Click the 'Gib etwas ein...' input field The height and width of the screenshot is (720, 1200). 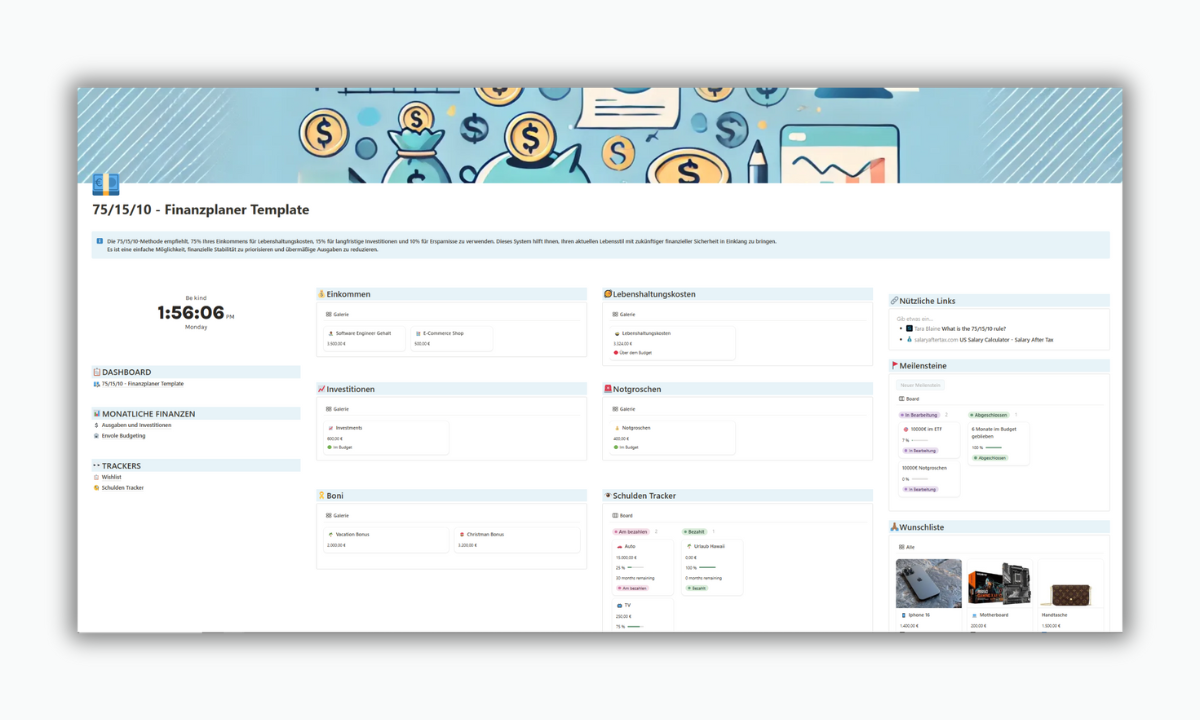tap(915, 319)
